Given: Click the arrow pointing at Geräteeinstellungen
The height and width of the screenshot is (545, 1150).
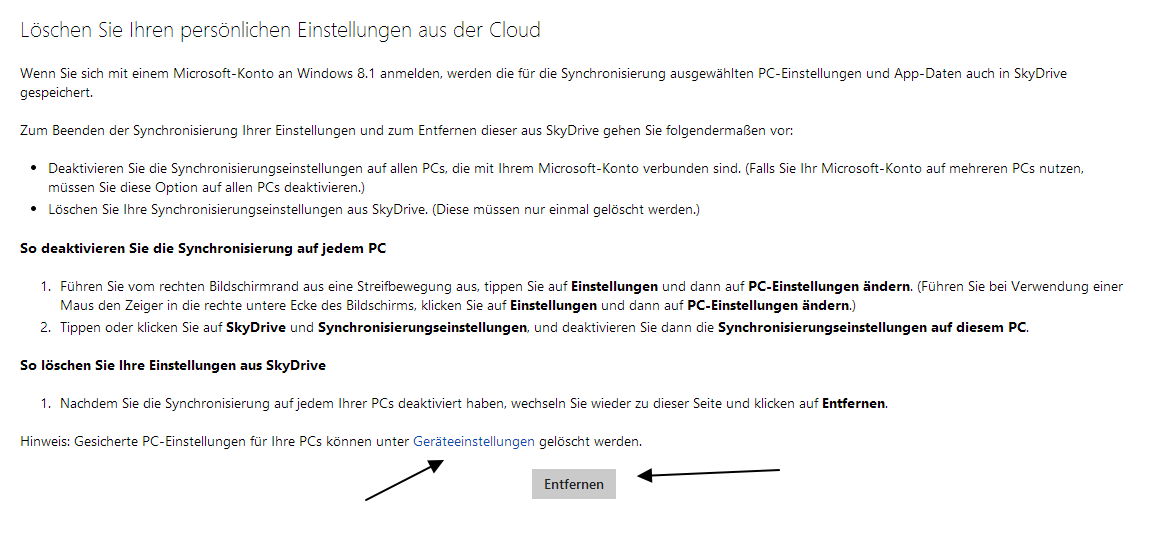Looking at the screenshot, I should 405,480.
